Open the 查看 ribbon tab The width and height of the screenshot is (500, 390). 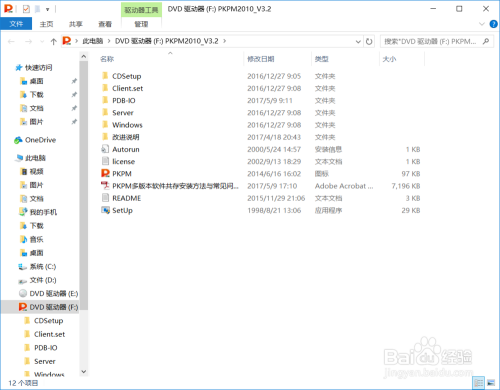[105, 24]
